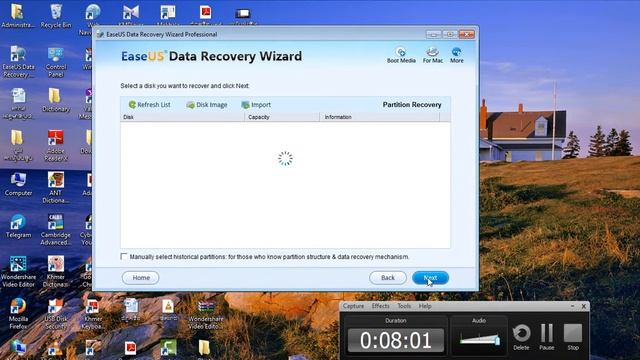Select the Recycle Bin desktop icon
The image size is (640, 360).
(x=56, y=16)
